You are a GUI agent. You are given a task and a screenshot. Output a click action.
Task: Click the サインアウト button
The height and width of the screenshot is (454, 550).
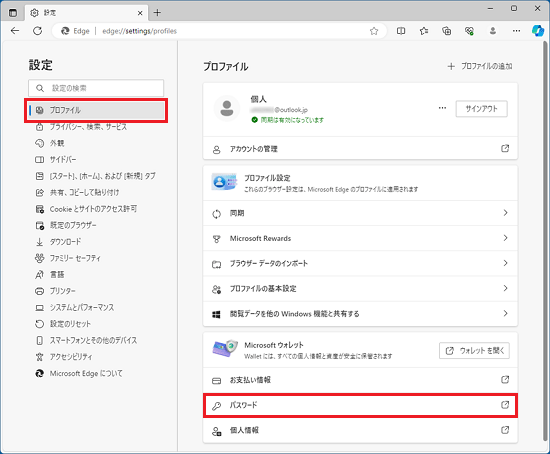pos(482,109)
